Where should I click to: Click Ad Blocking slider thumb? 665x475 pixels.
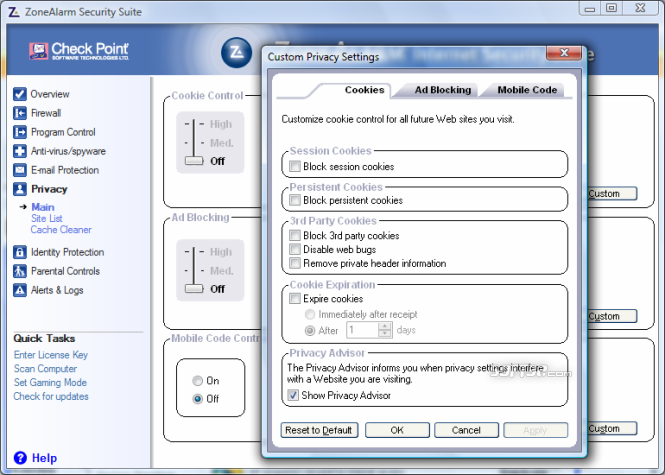(x=194, y=288)
